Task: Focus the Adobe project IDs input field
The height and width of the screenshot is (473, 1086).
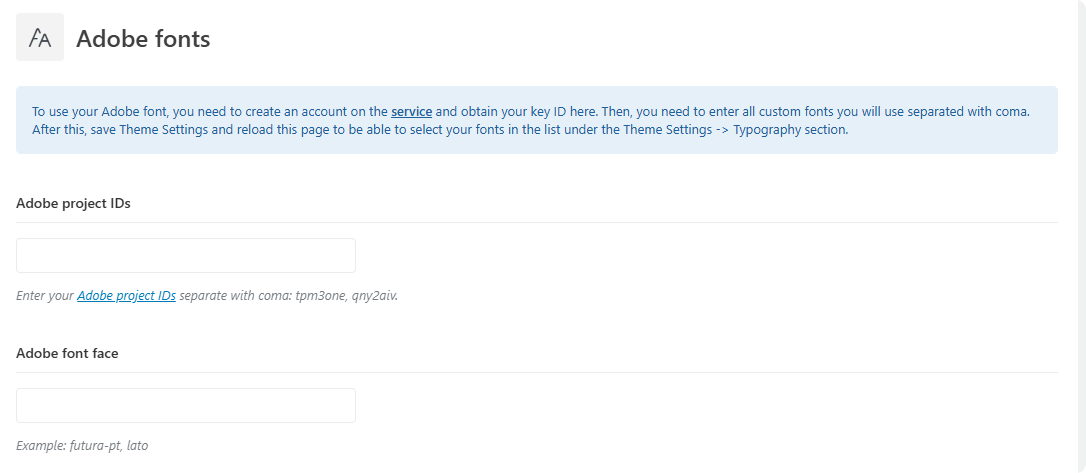Action: click(x=186, y=256)
